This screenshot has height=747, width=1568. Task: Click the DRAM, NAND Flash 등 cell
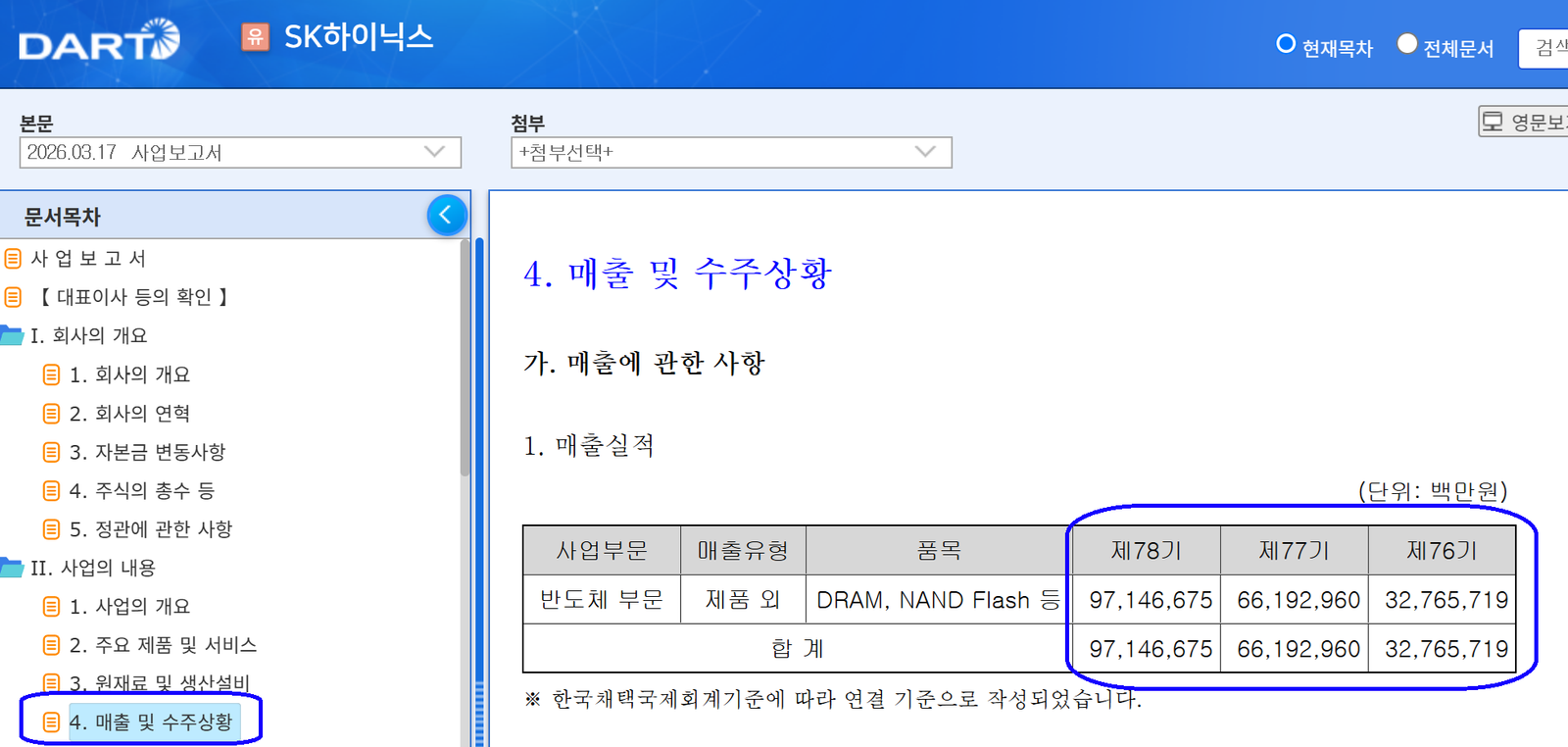(939, 600)
